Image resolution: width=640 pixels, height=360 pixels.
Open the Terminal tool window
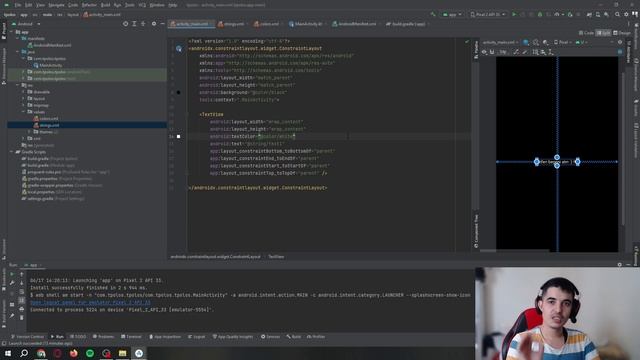(131, 337)
